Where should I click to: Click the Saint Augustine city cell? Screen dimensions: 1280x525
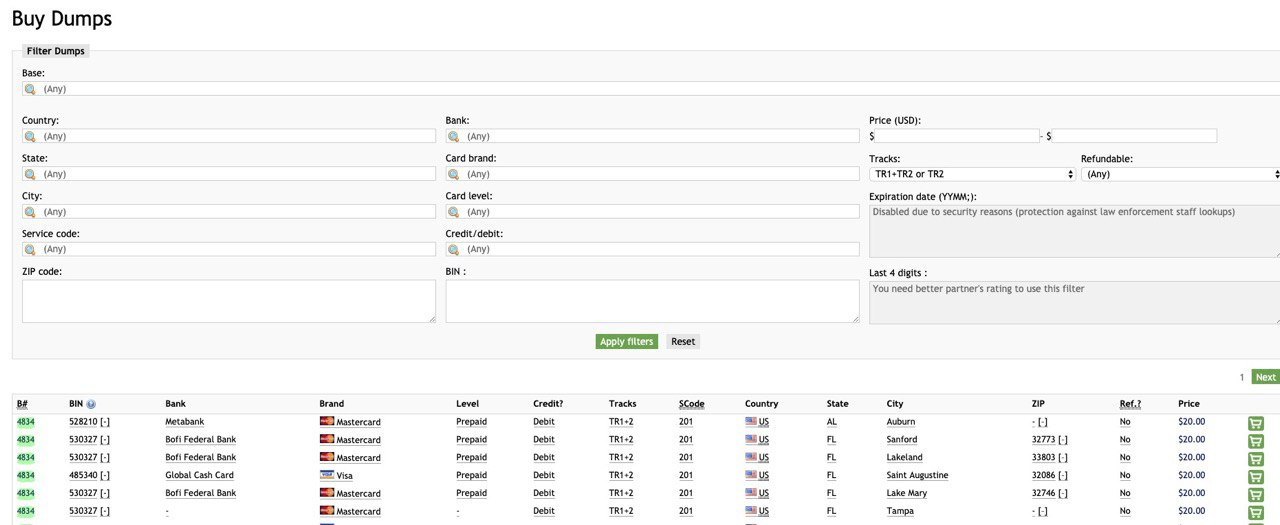pos(917,476)
